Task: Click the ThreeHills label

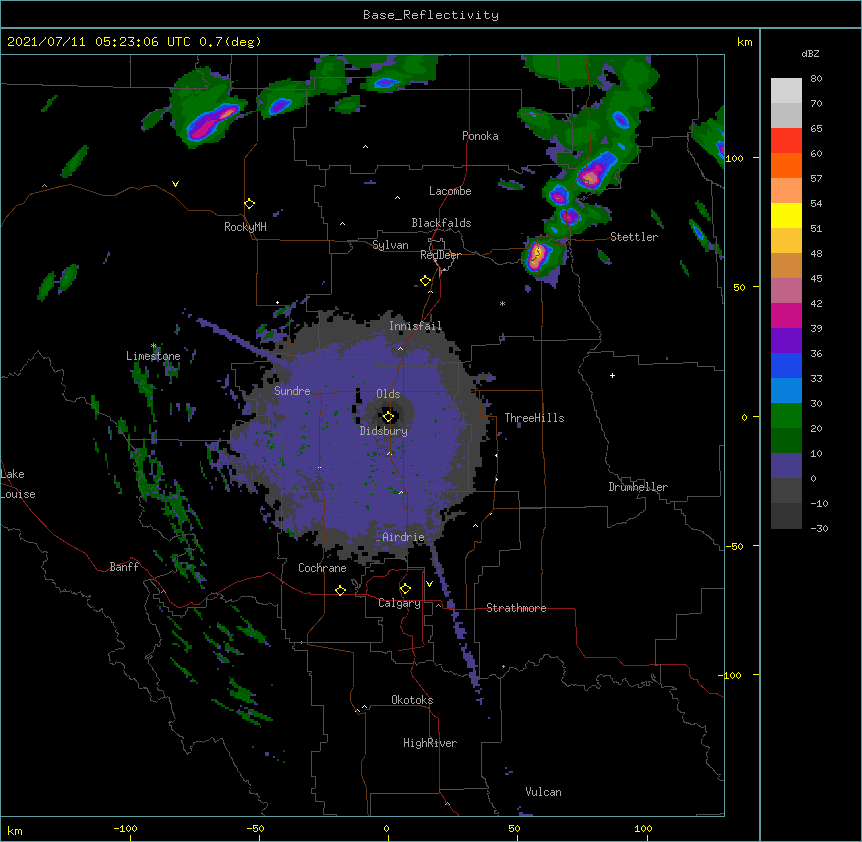Action: click(534, 418)
